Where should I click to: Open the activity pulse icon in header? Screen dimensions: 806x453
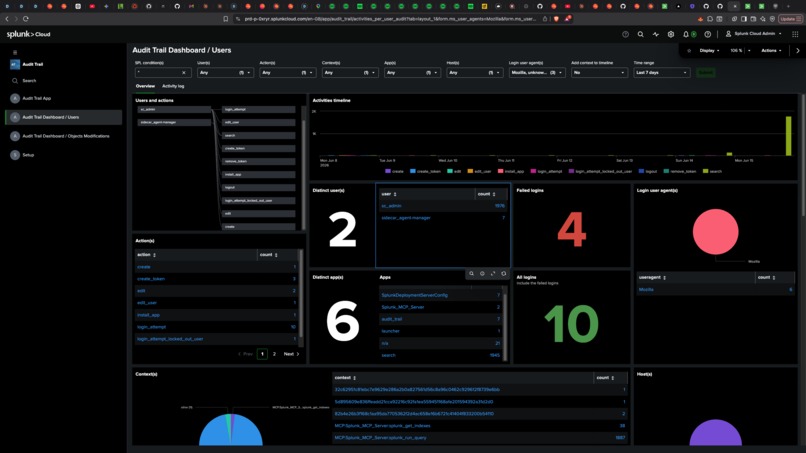pos(655,34)
